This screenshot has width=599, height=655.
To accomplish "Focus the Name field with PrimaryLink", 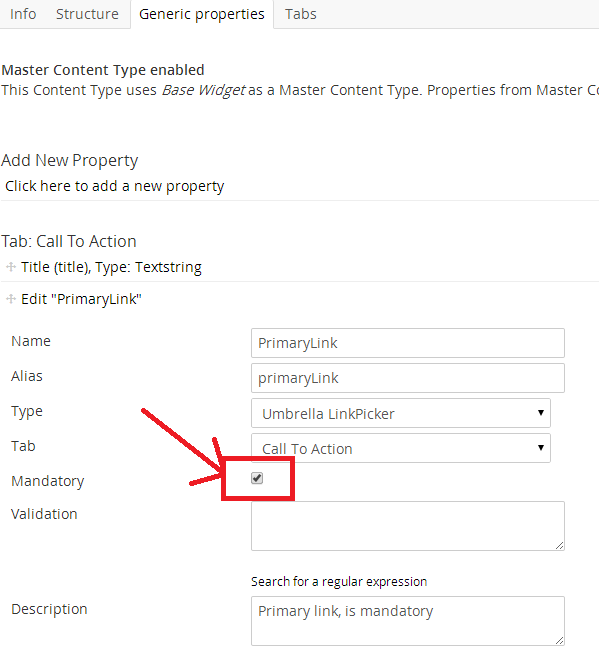I will (408, 343).
